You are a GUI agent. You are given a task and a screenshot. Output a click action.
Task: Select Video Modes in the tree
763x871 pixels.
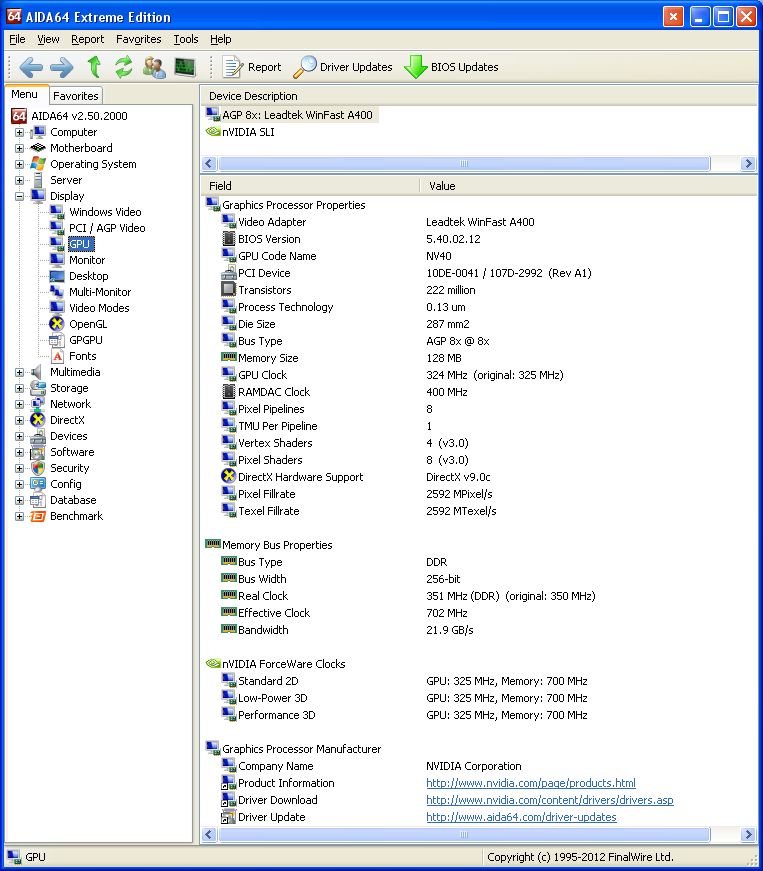tap(99, 308)
